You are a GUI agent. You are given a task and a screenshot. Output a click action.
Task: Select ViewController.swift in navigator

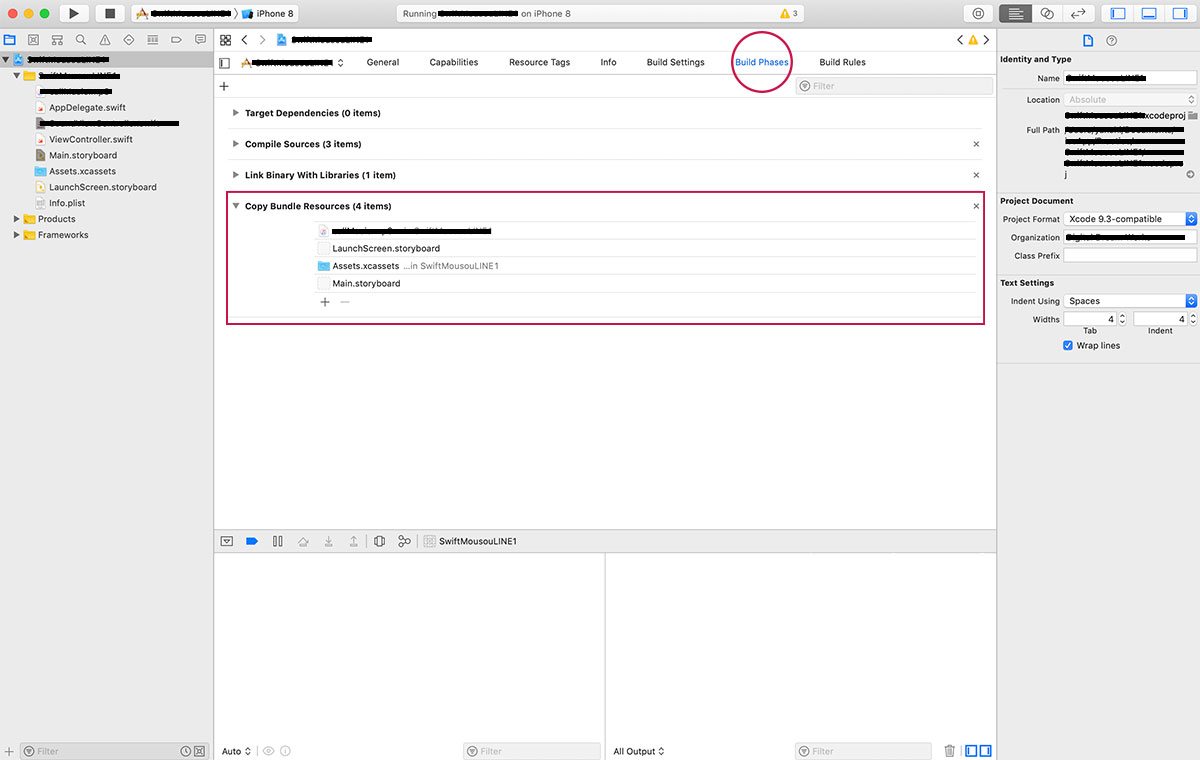(x=90, y=139)
